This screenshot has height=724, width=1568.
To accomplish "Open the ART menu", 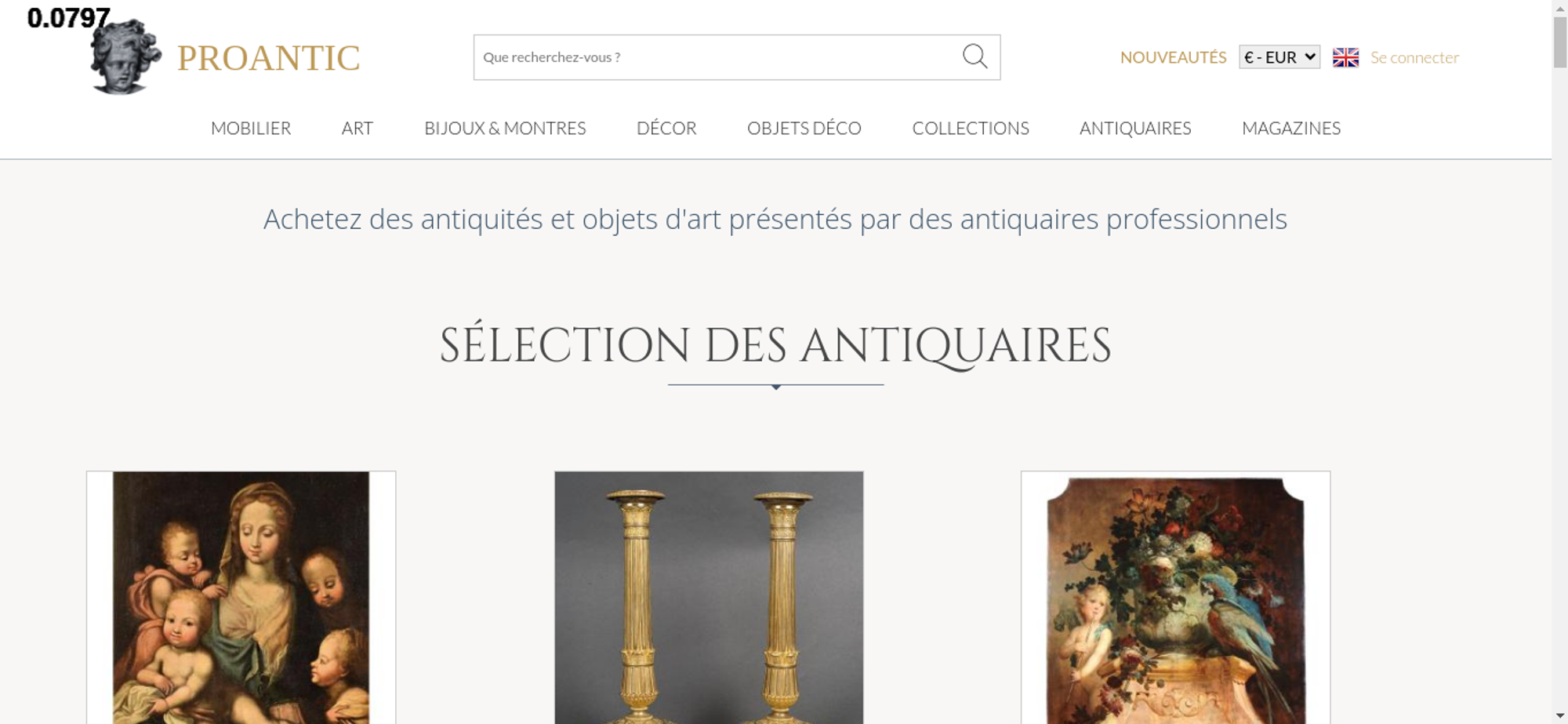I will (358, 128).
